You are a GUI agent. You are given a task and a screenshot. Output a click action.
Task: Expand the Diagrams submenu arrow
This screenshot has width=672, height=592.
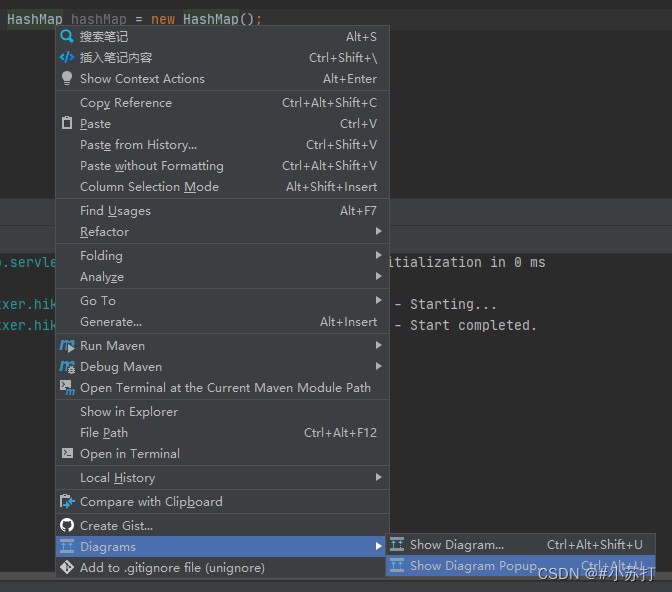point(378,546)
